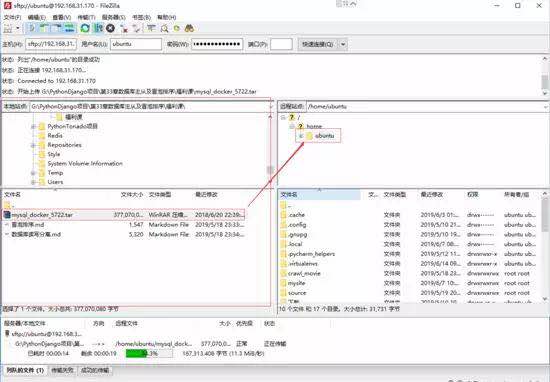Open the 帮助(H) menu
This screenshot has width=550, height=382.
coord(166,17)
